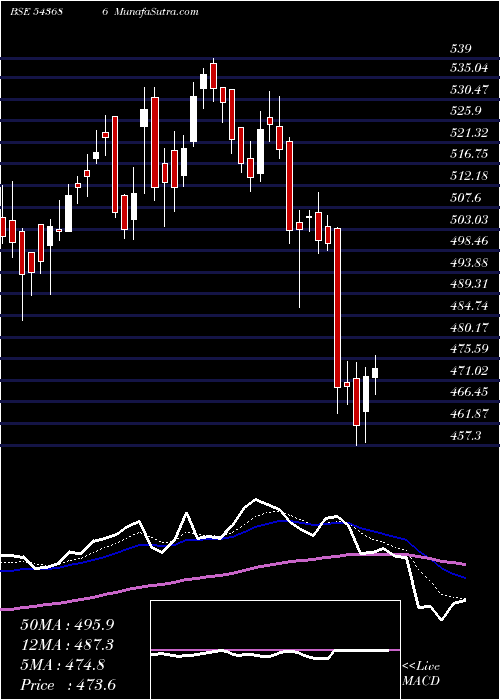The width and height of the screenshot is (500, 700).
Task: Click the 539 price axis label
Action: pyautogui.click(x=461, y=48)
